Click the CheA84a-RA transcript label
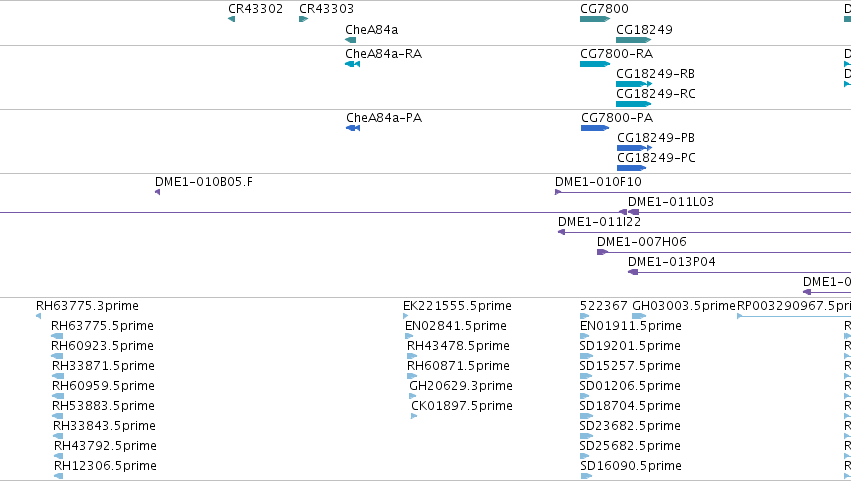The height and width of the screenshot is (481, 851). click(x=383, y=54)
